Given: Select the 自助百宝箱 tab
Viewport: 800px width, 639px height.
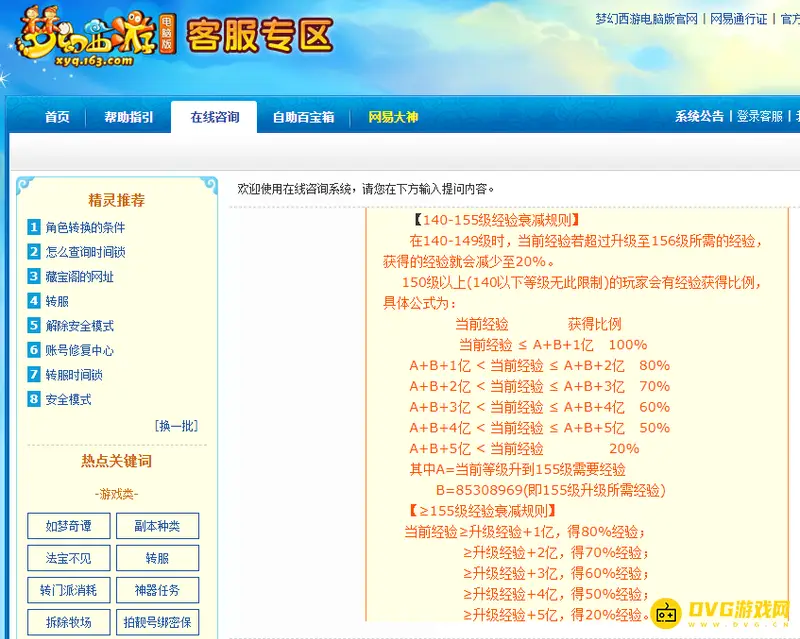Looking at the screenshot, I should [x=304, y=117].
